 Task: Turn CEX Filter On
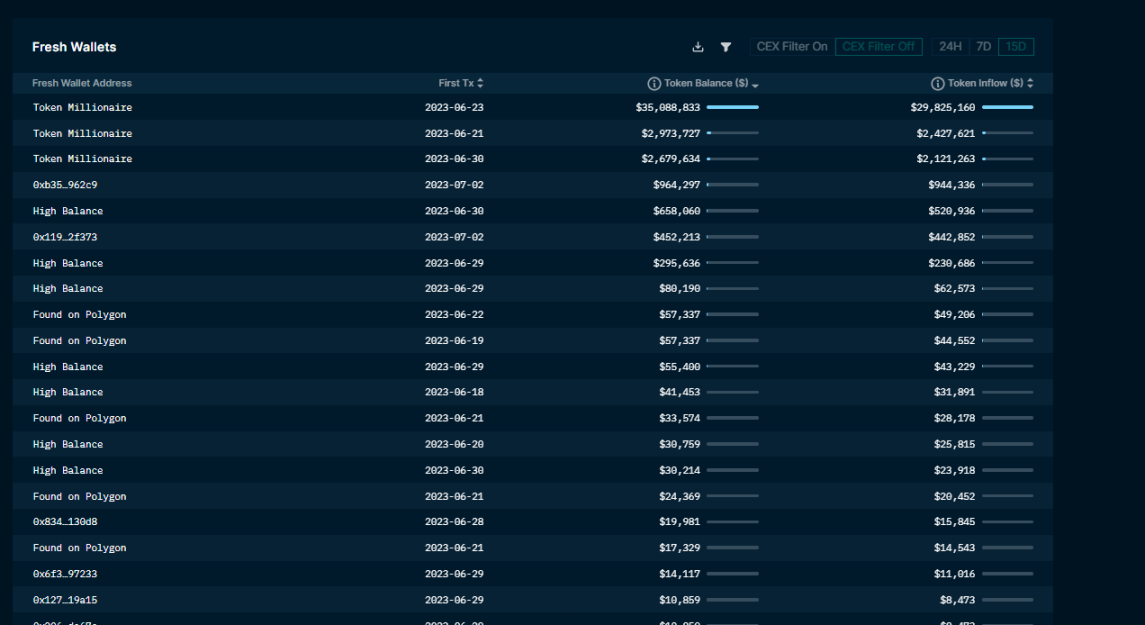792,47
